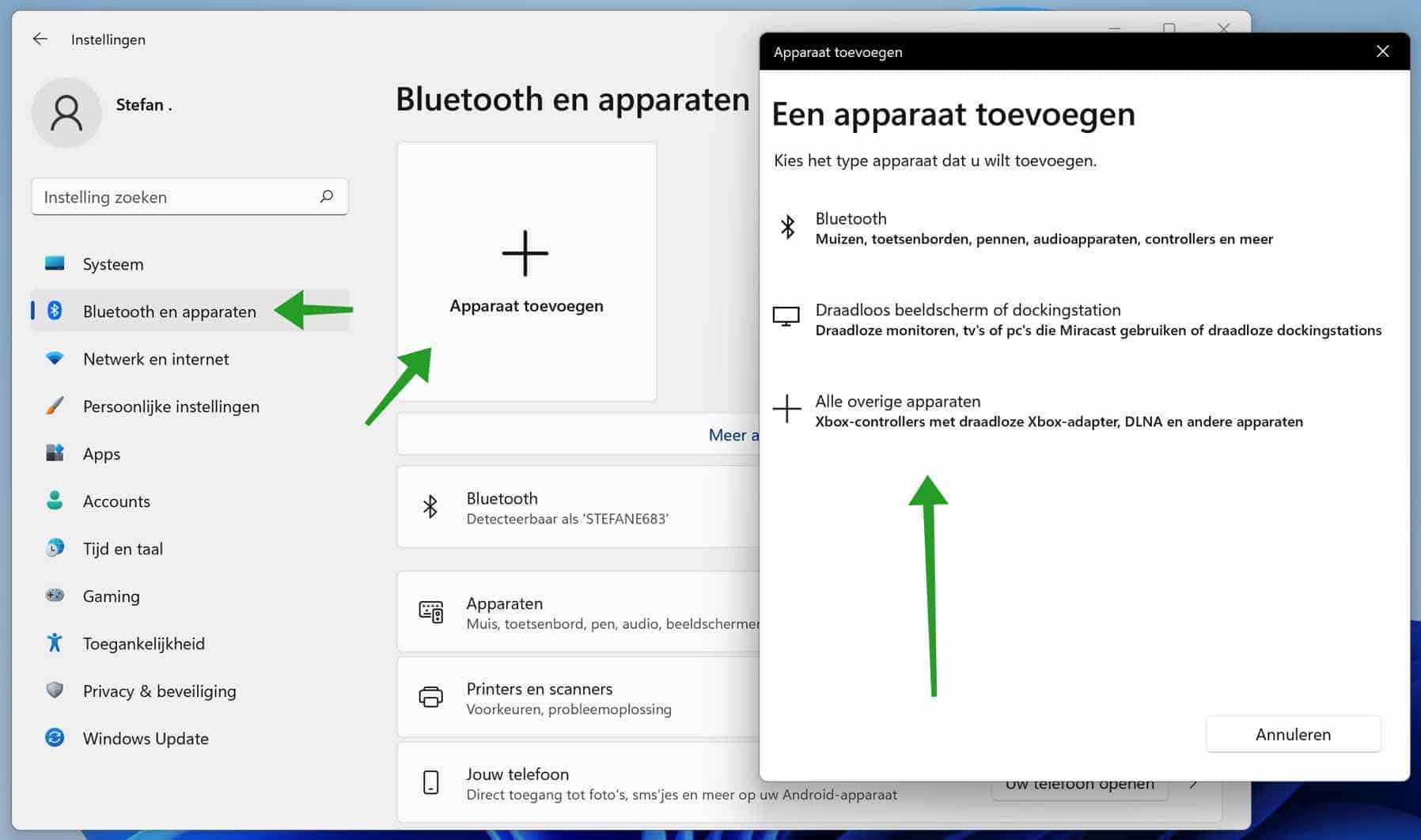Expand the chevron beside Uw telefoon openen
This screenshot has width=1421, height=840.
[1193, 784]
